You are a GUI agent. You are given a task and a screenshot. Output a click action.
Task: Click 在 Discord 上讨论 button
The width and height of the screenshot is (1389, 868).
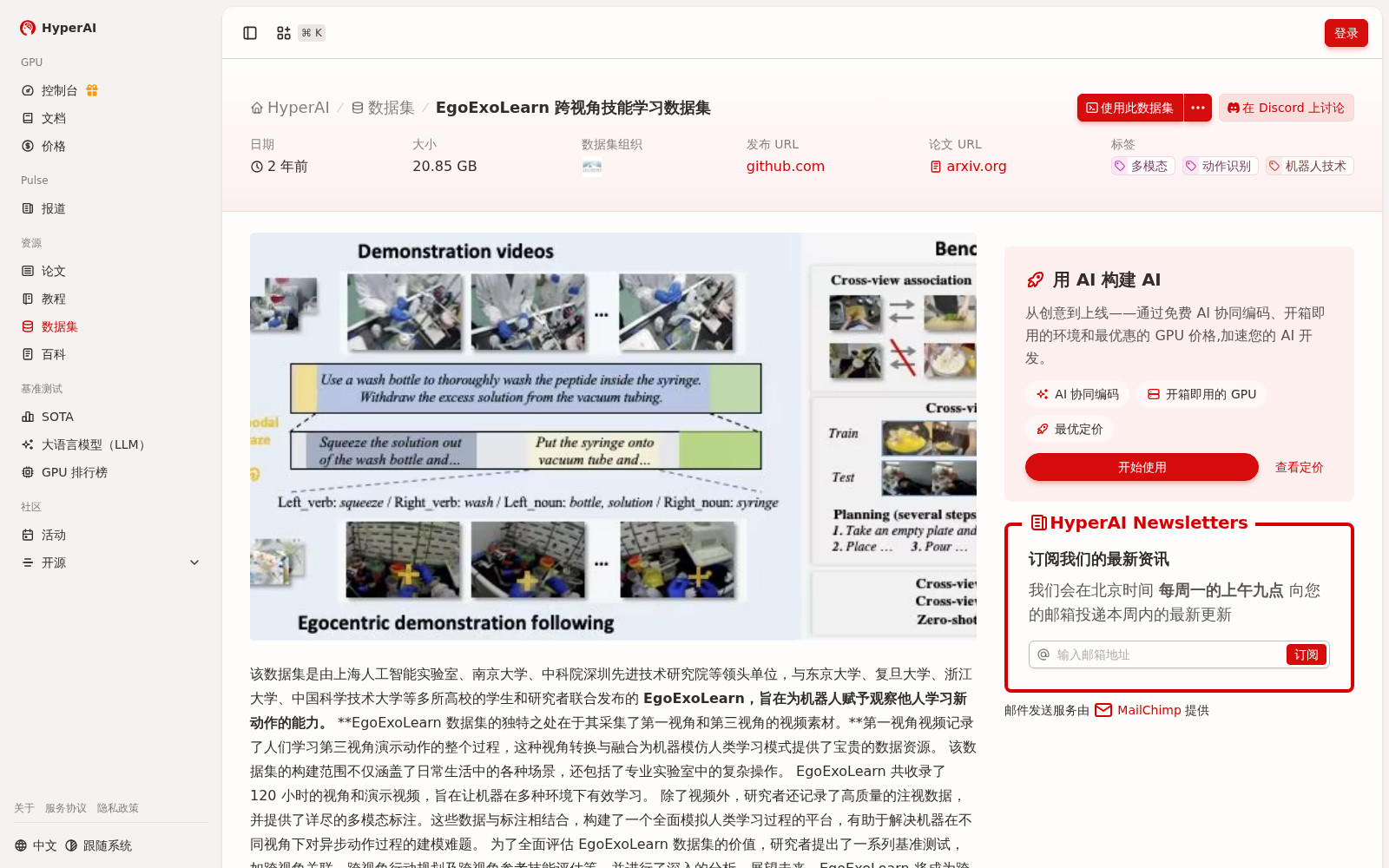pos(1286,108)
